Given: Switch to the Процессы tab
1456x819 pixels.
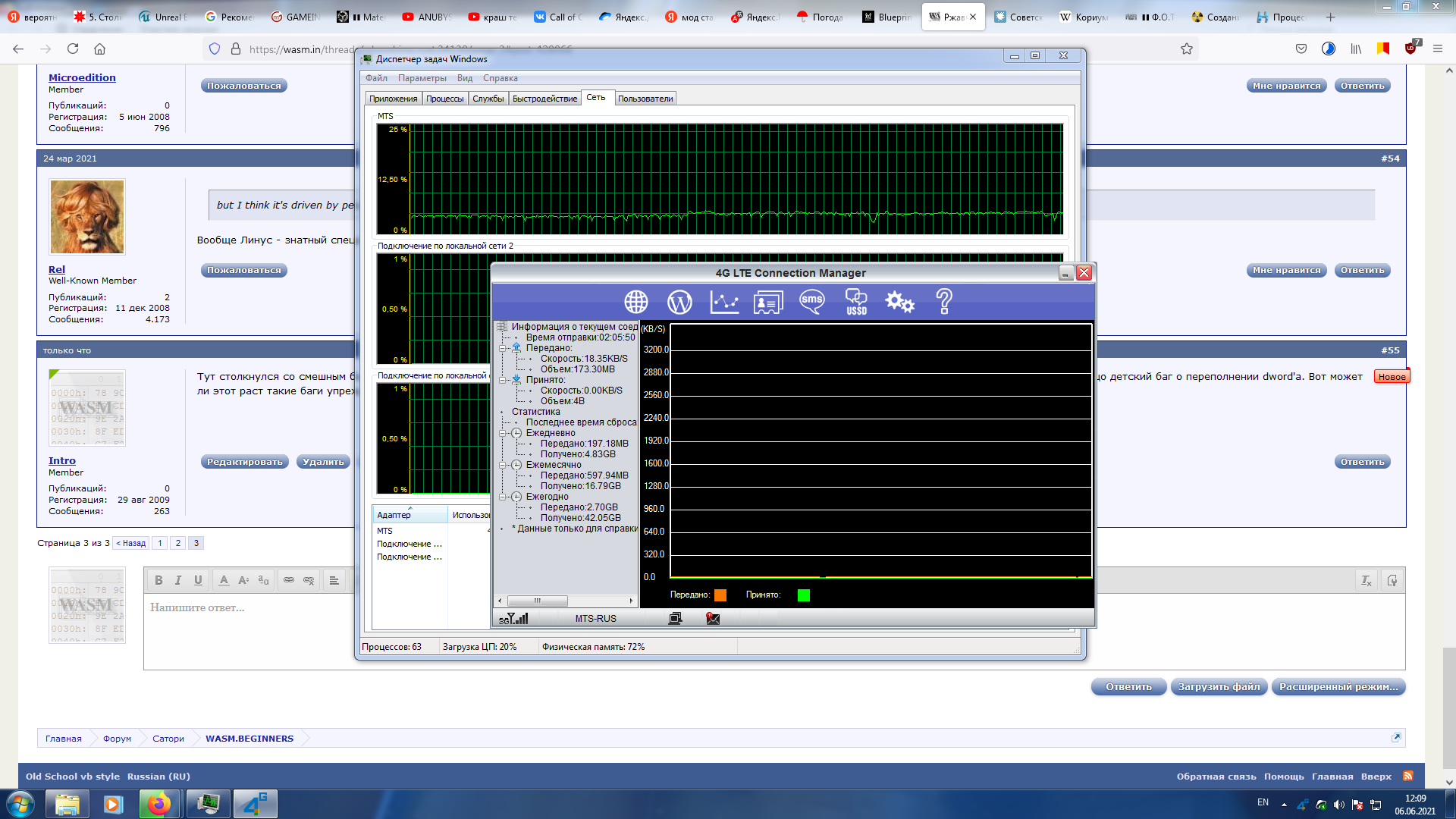Looking at the screenshot, I should 444,99.
